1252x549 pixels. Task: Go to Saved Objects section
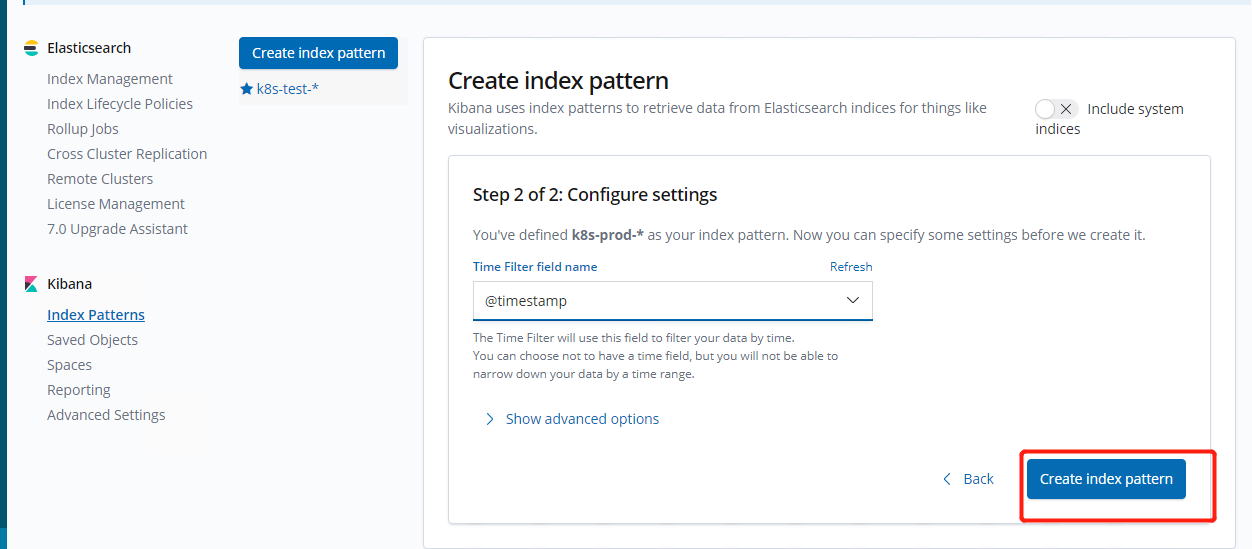coord(92,340)
